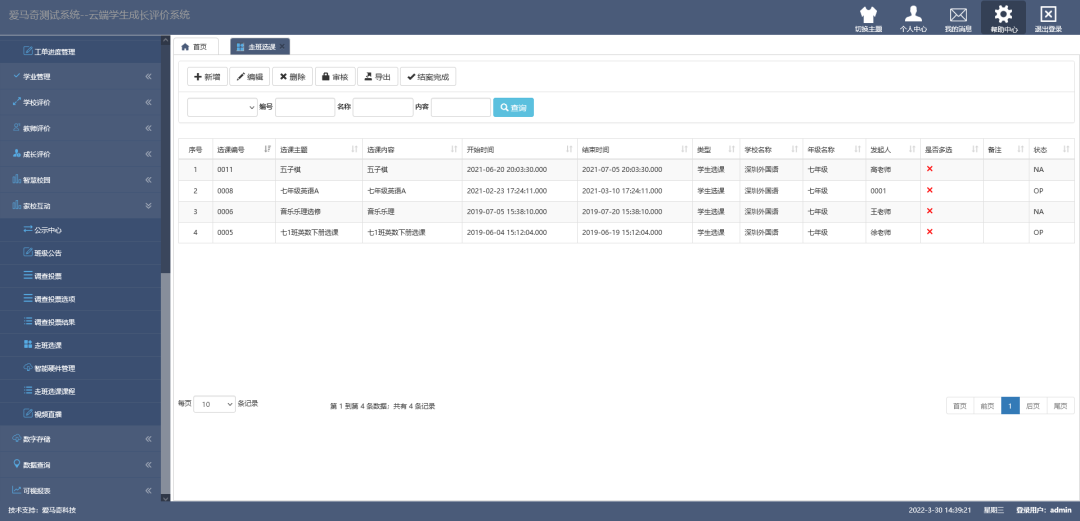Image resolution: width=1080 pixels, height=521 pixels.
Task: Go to 后页 in pagination
Action: (x=1032, y=406)
